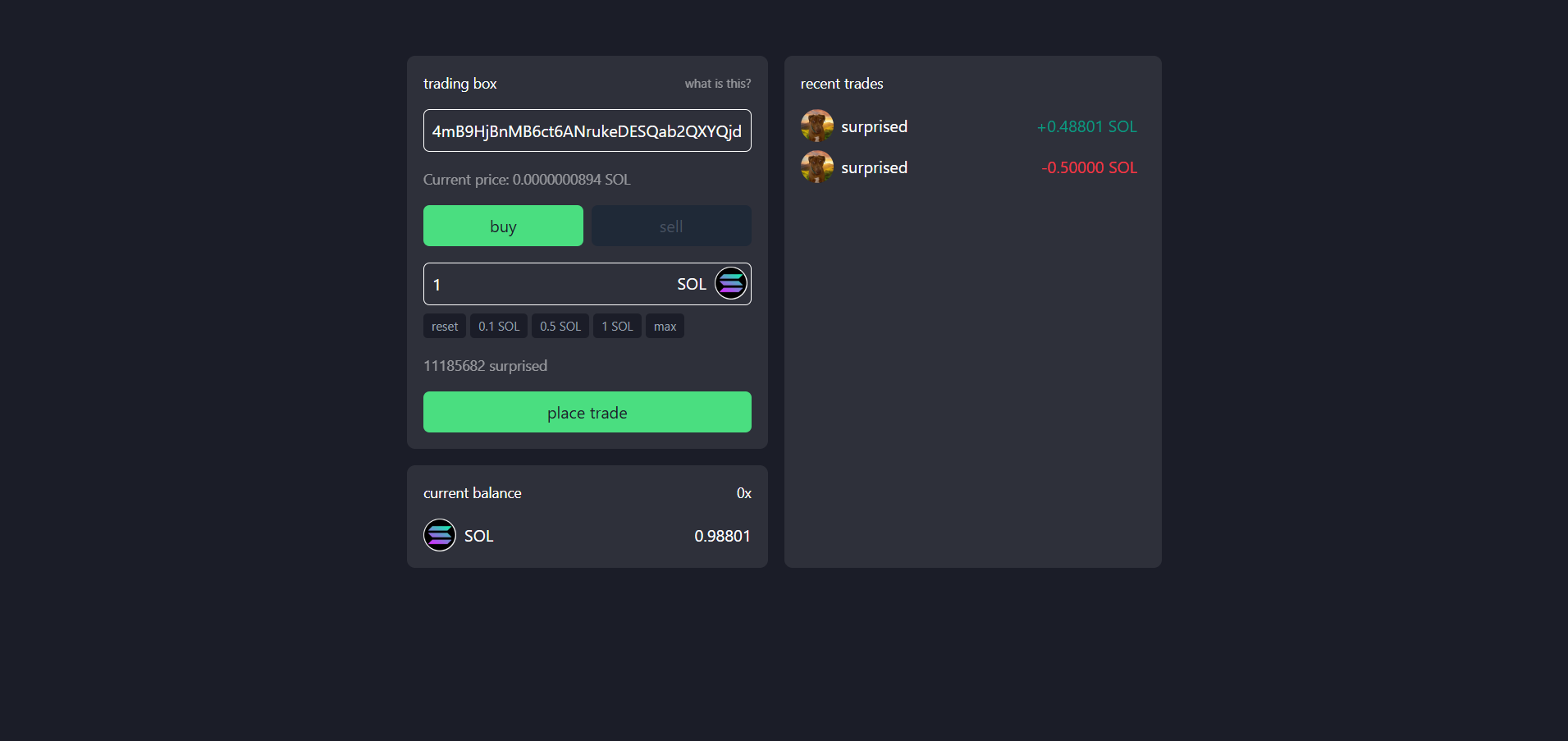The image size is (1568, 741).
Task: Choose the 0.5 SOL preset
Action: point(560,327)
